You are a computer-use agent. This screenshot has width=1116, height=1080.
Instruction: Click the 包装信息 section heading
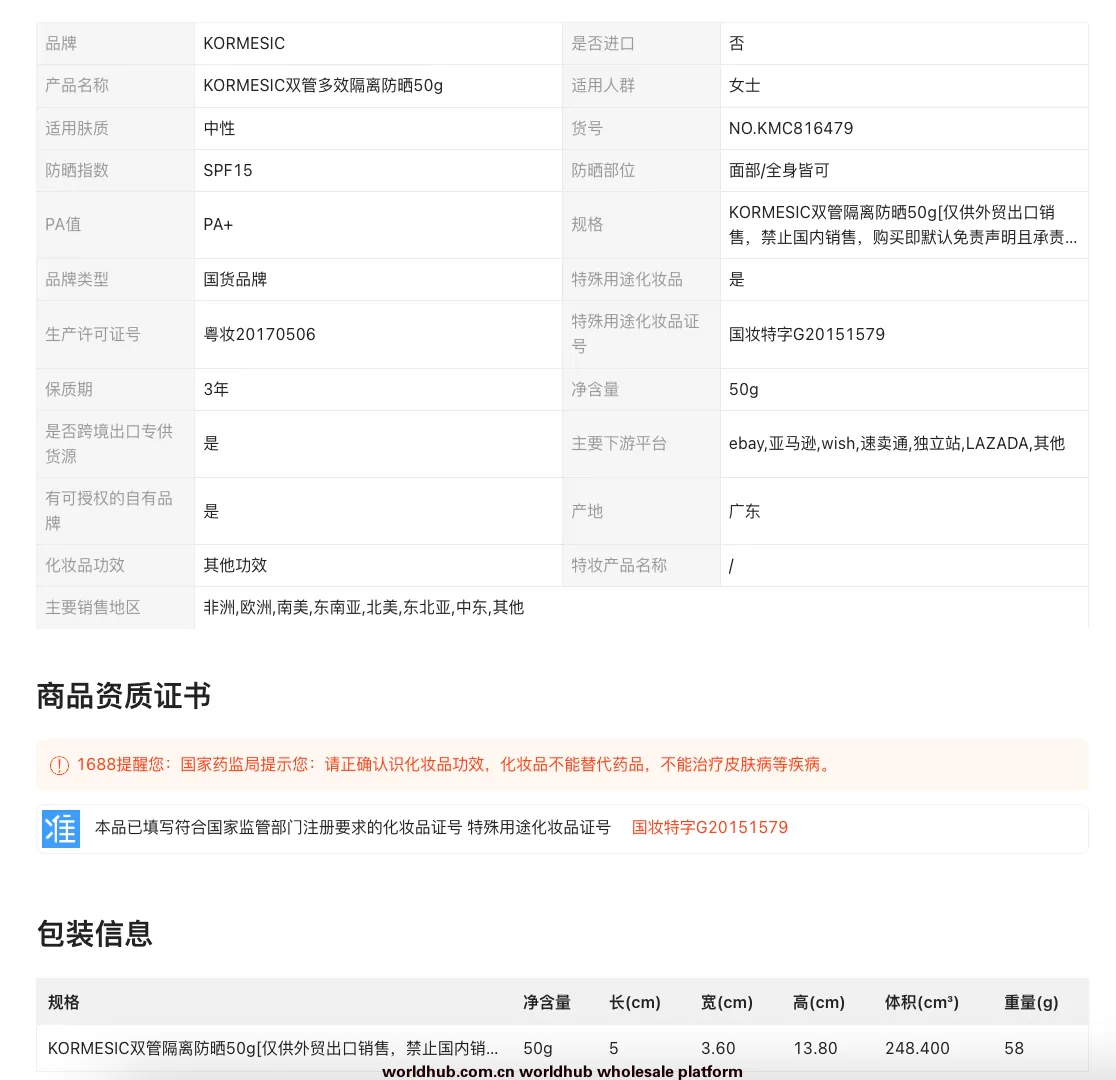tap(95, 934)
